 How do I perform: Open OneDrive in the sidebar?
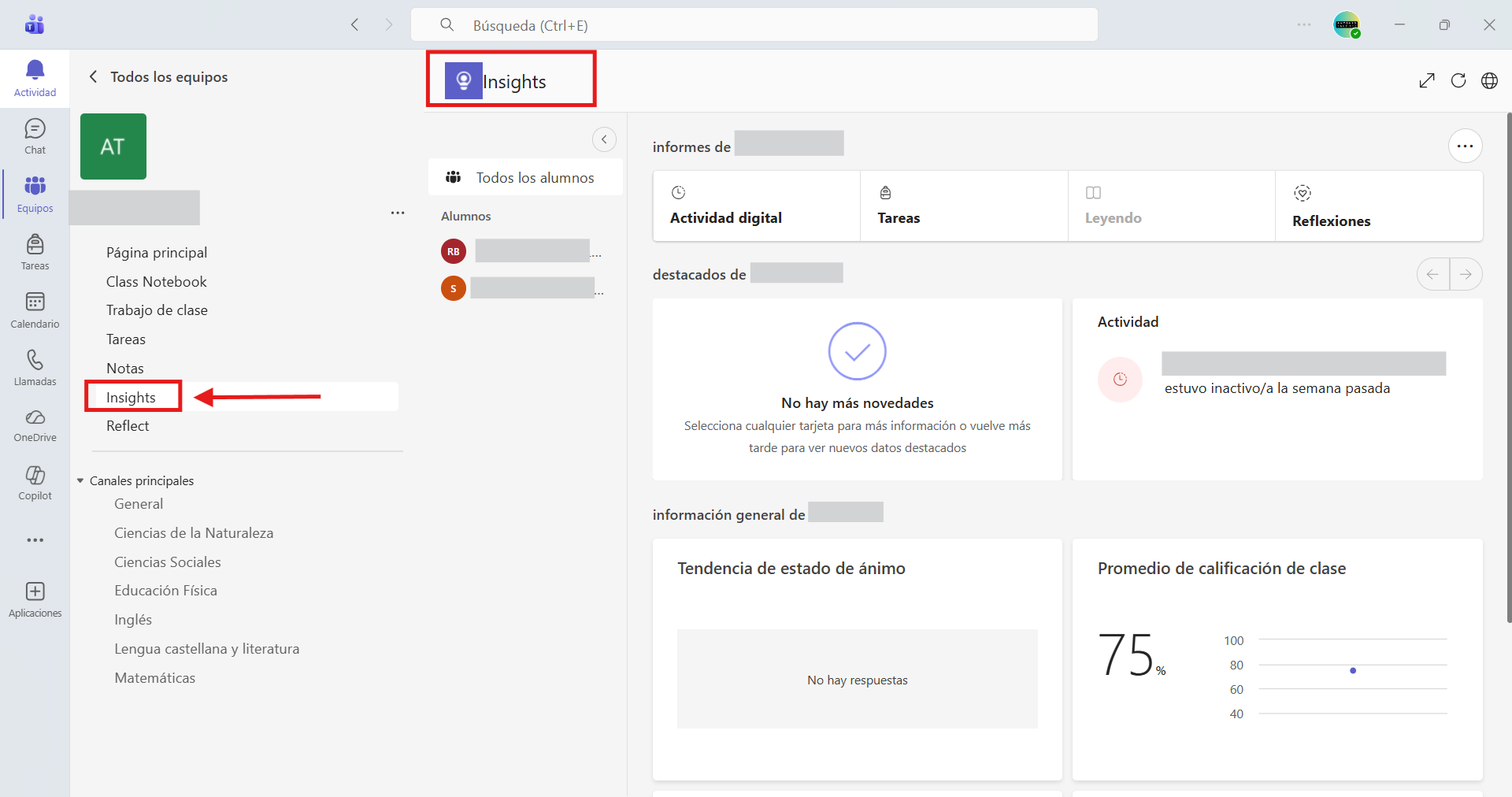click(35, 425)
